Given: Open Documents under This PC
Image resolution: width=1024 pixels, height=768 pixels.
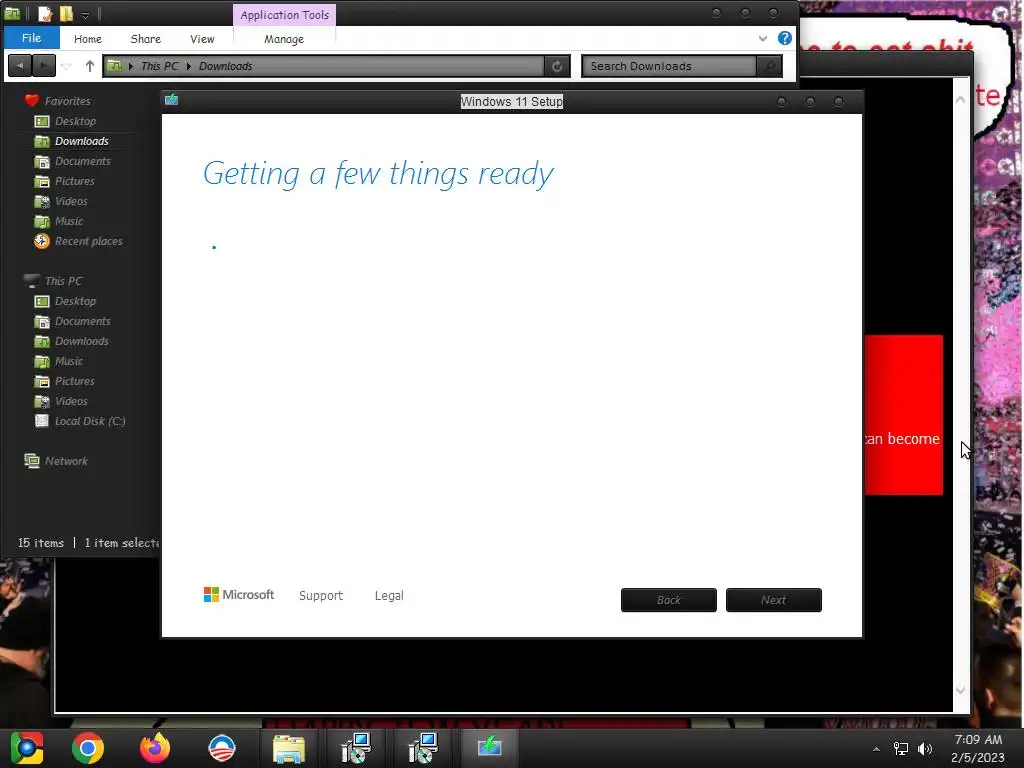Looking at the screenshot, I should click(82, 321).
